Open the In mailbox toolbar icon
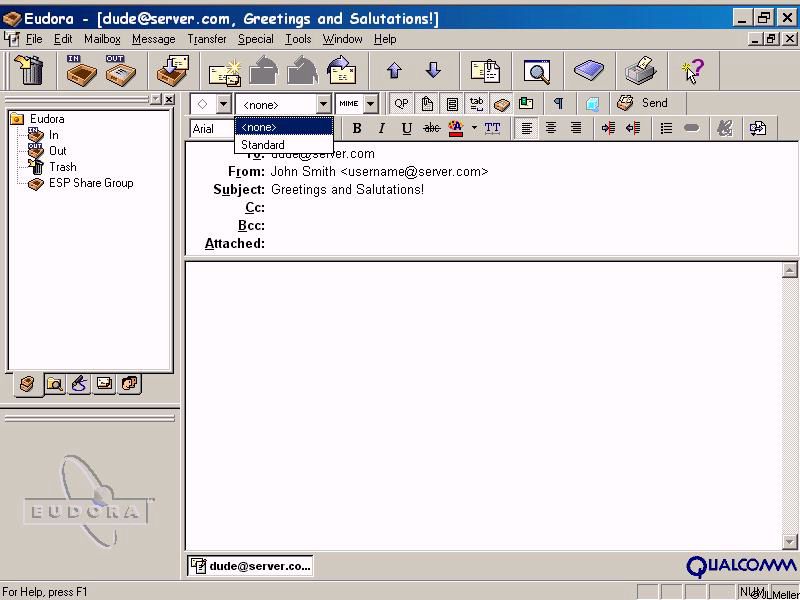 (81, 70)
